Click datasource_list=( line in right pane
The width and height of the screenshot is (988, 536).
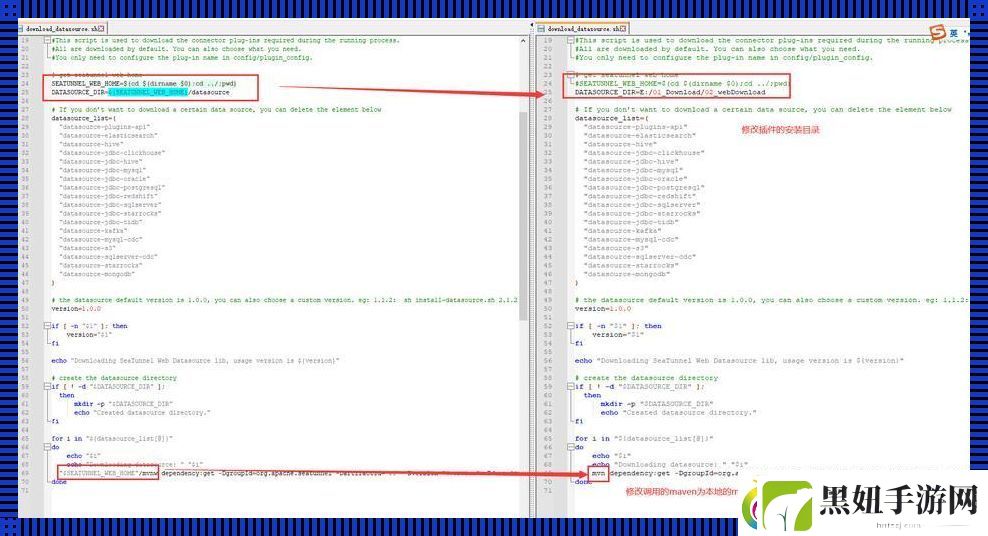pos(611,118)
